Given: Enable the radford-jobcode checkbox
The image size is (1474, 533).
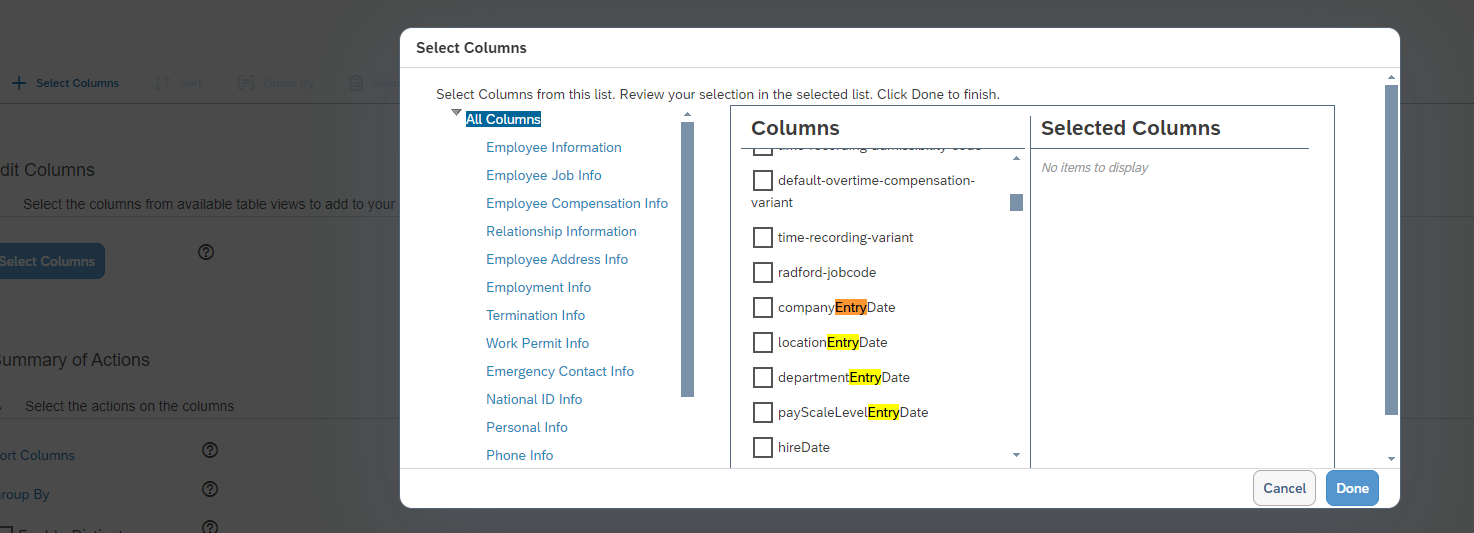Looking at the screenshot, I should (x=763, y=272).
